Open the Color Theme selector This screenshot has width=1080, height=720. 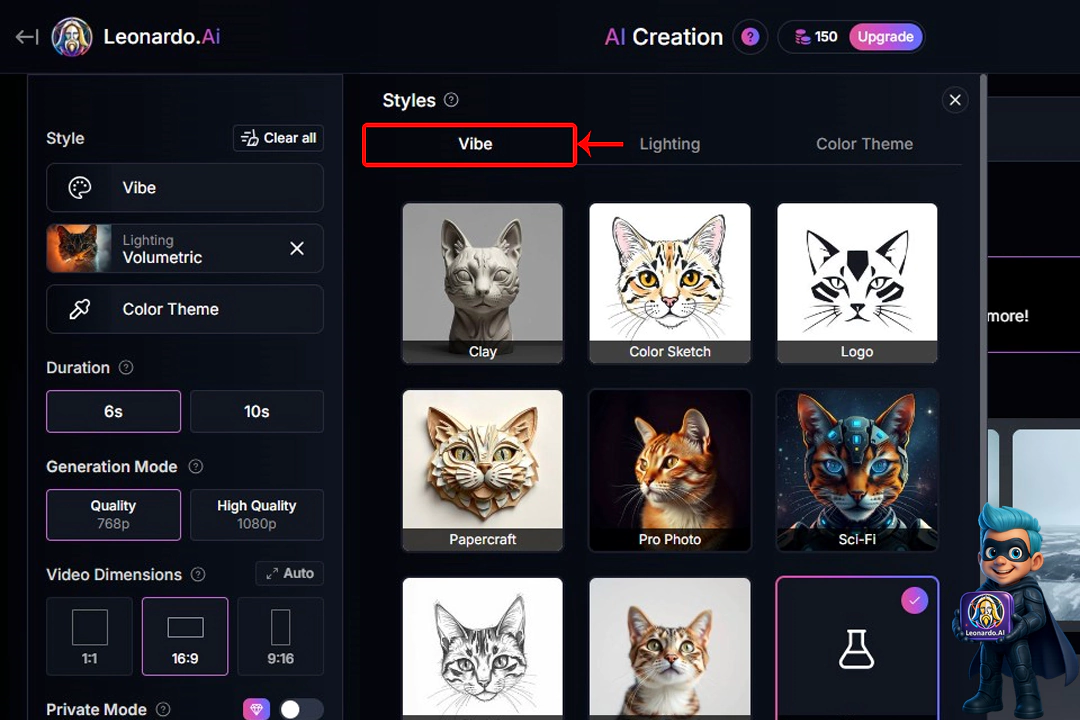point(185,309)
